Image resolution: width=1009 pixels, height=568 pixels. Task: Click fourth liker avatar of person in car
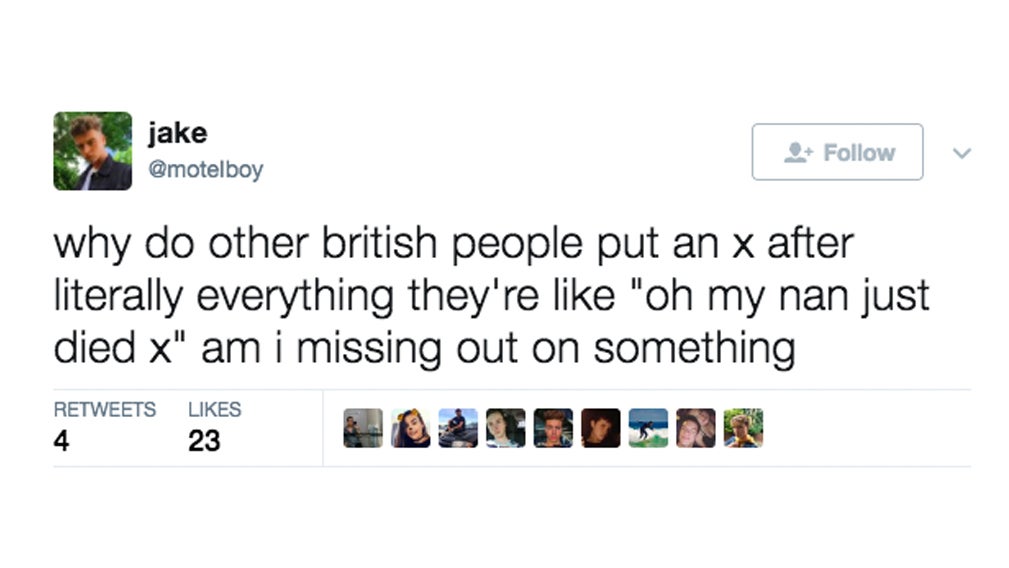[x=505, y=428]
